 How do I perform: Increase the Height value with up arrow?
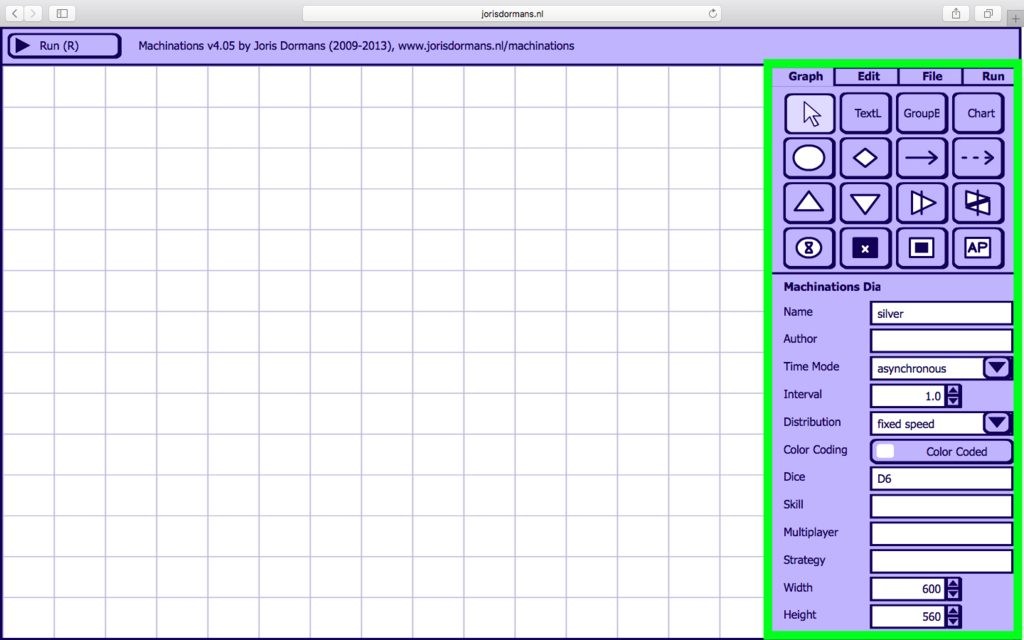[x=953, y=611]
